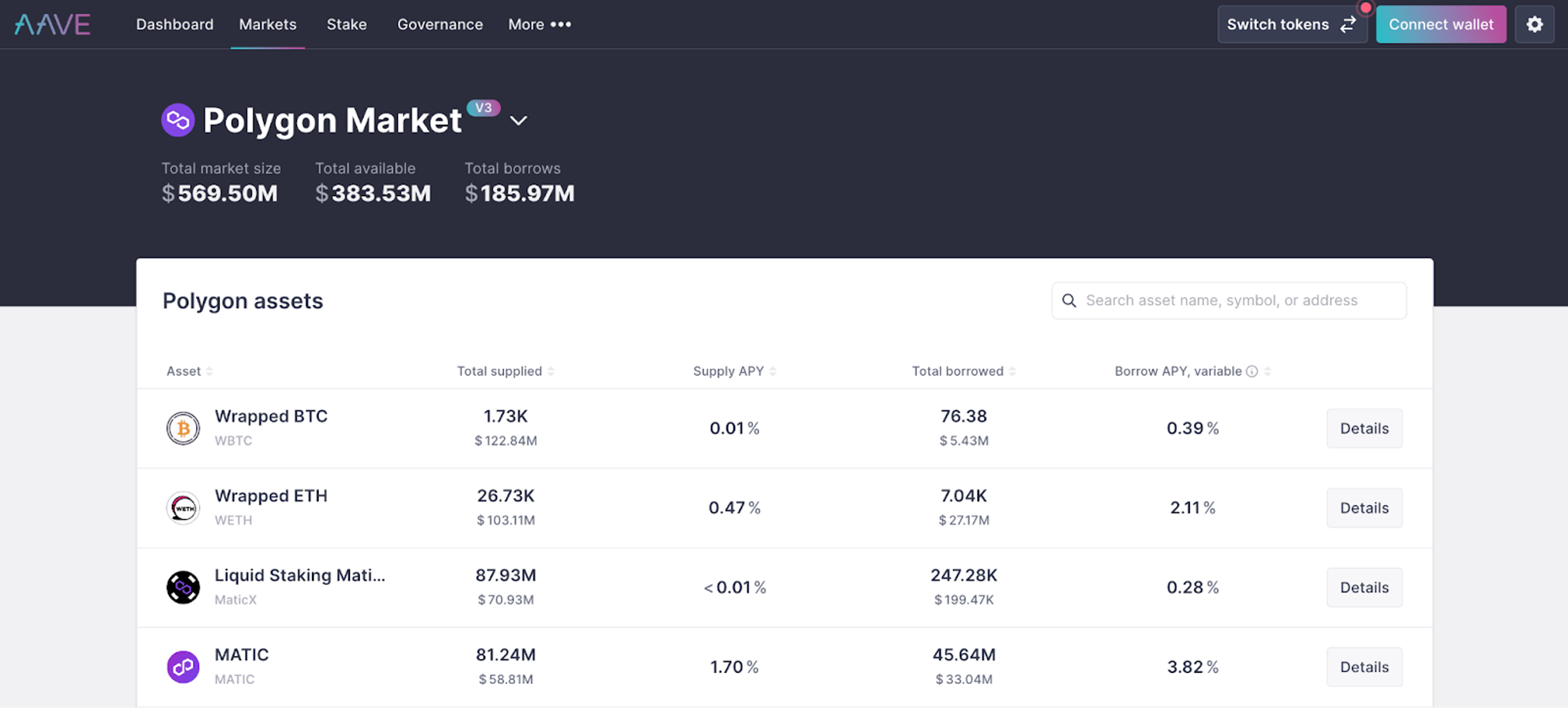Click MaticX total borrowed 247.28K
The width and height of the screenshot is (1568, 708).
[x=964, y=575]
